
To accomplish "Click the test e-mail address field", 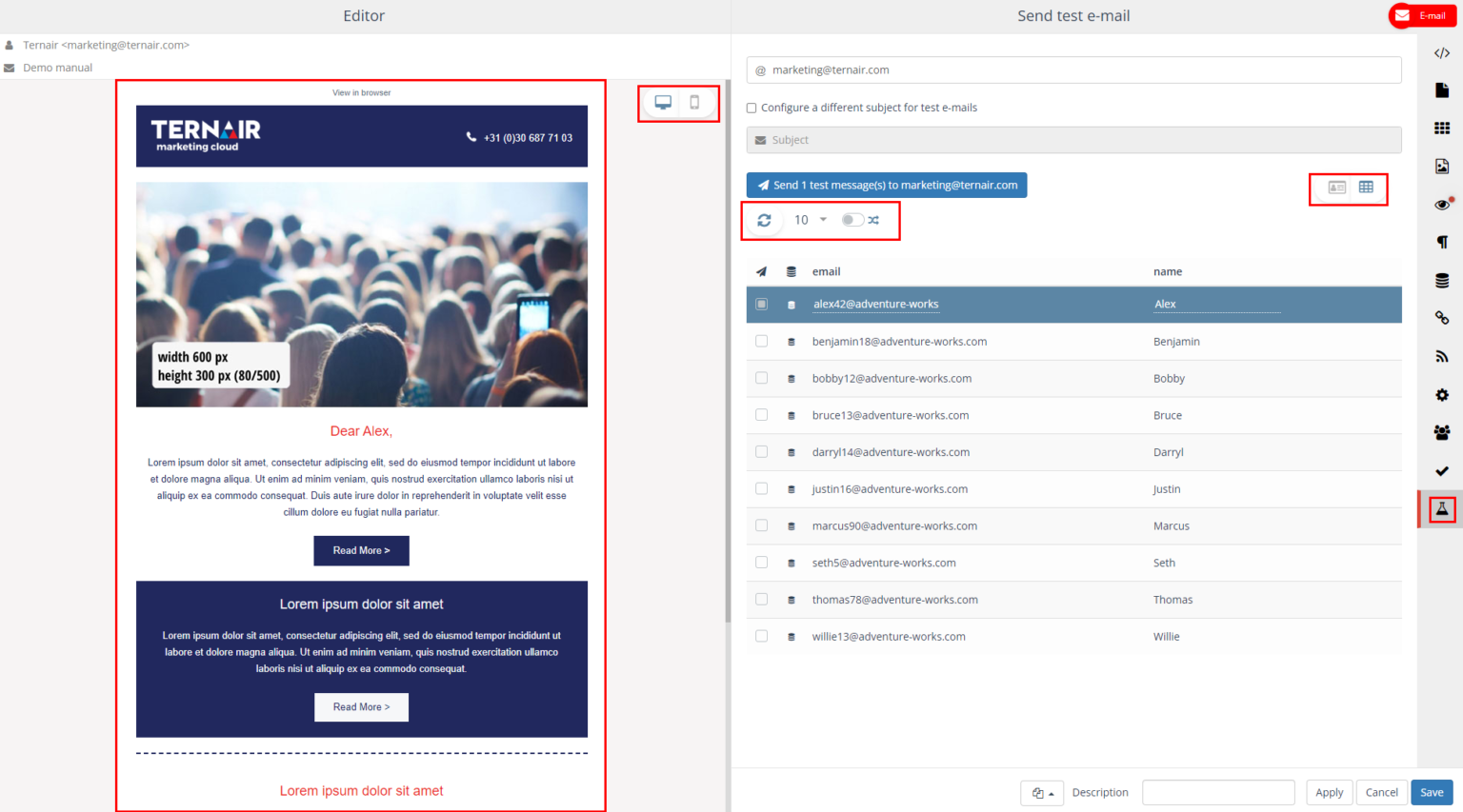I will [1073, 70].
